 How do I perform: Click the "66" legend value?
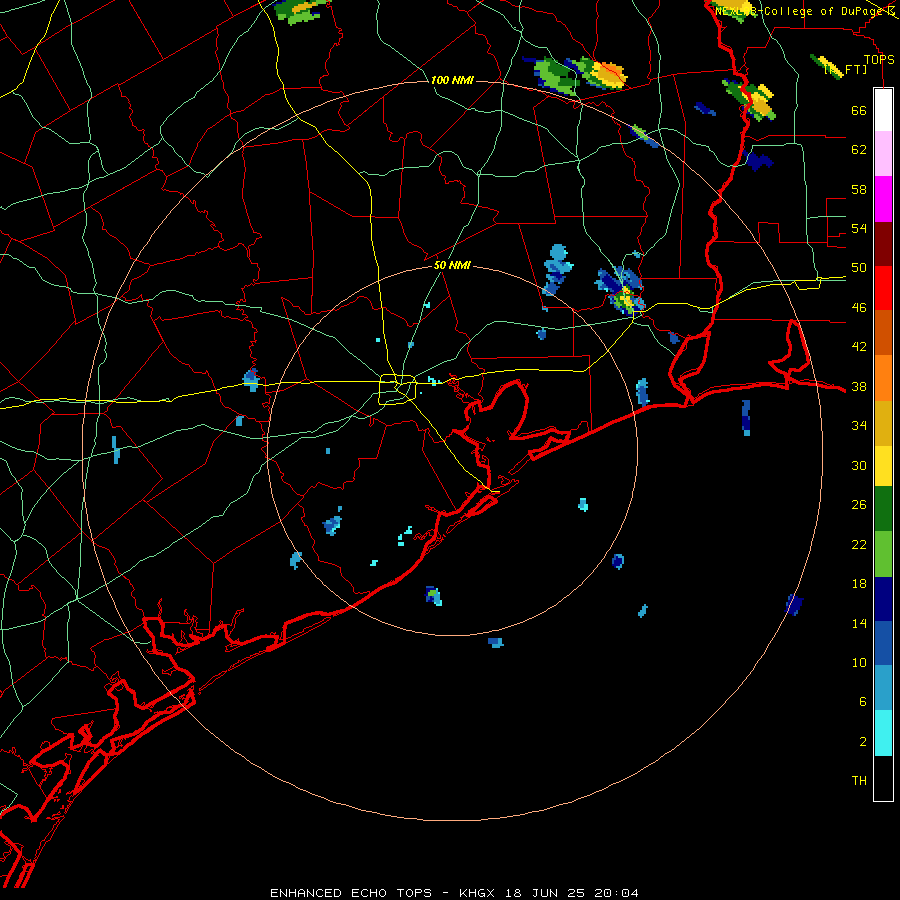point(859,110)
